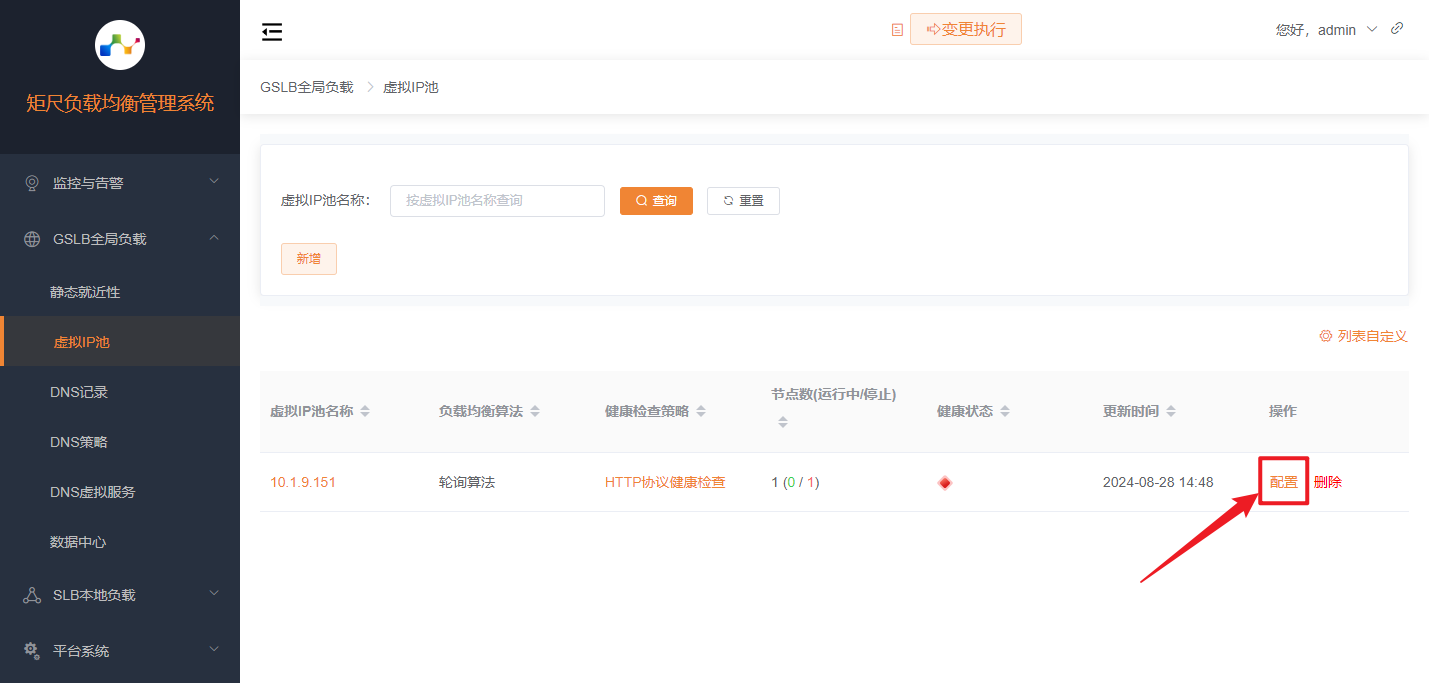Select 数据中心 in the sidebar
This screenshot has width=1429, height=683.
pos(81,541)
